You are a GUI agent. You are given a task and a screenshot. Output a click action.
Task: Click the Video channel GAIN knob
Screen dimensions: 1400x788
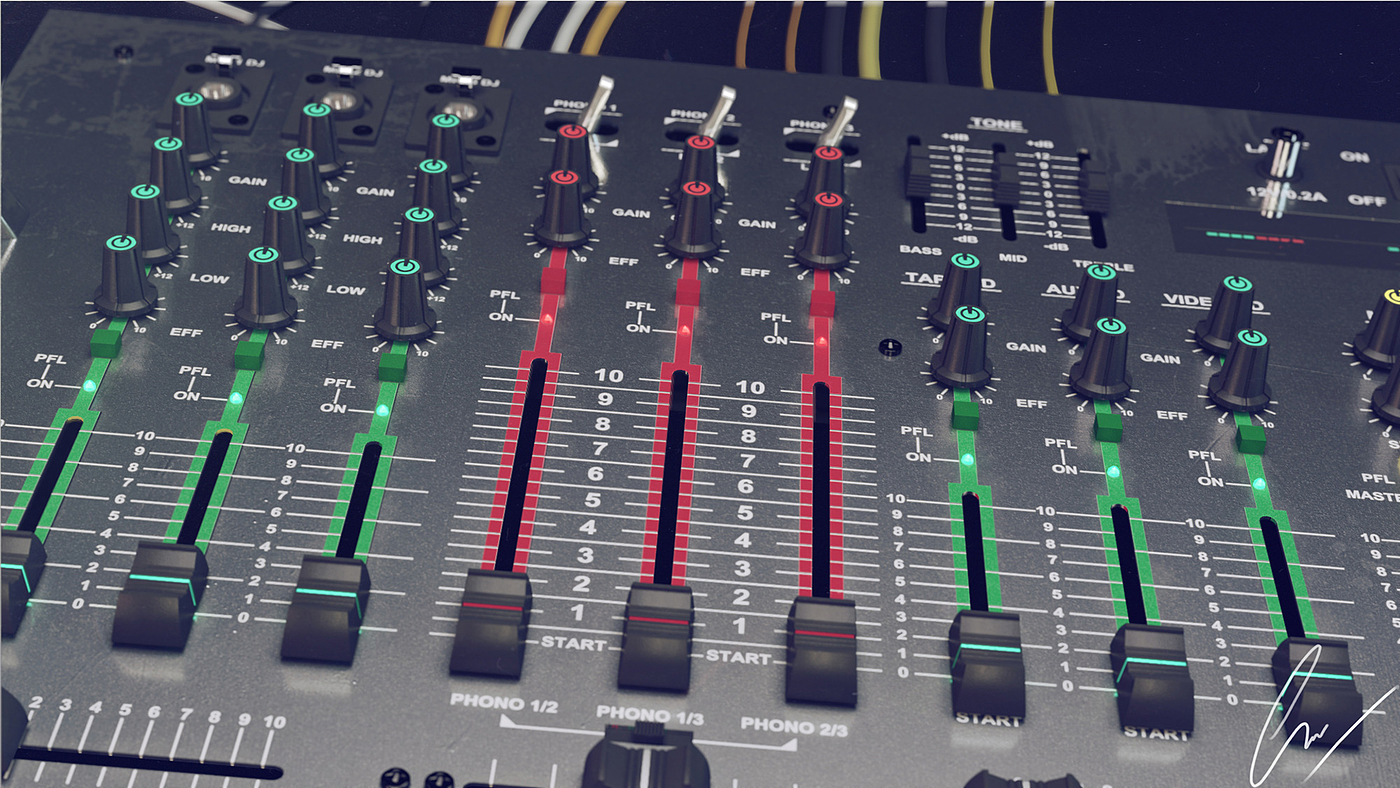[x=1229, y=314]
